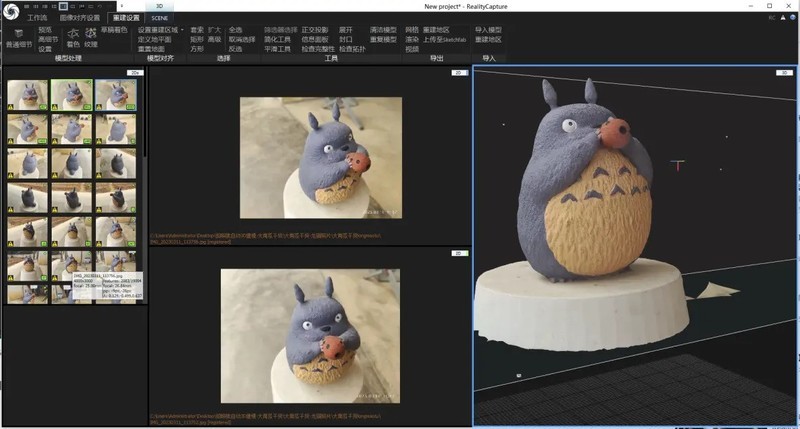Select the blue-bordered thumbnail in image list
The height and width of the screenshot is (429, 800).
pyautogui.click(x=116, y=95)
